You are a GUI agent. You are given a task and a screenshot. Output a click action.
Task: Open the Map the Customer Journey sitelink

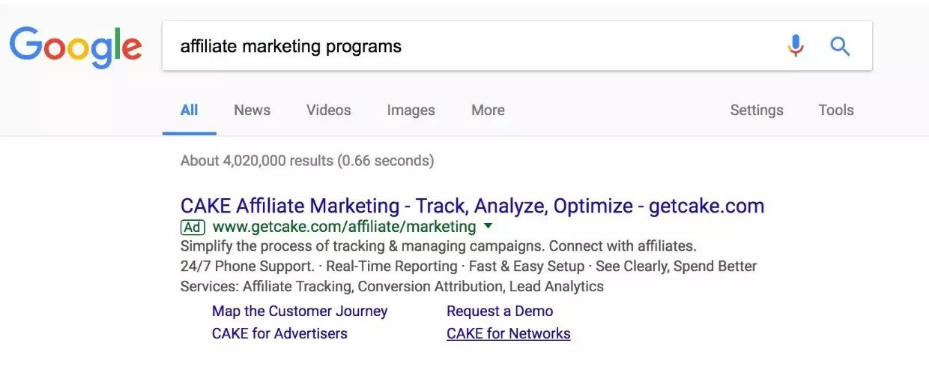pyautogui.click(x=300, y=311)
